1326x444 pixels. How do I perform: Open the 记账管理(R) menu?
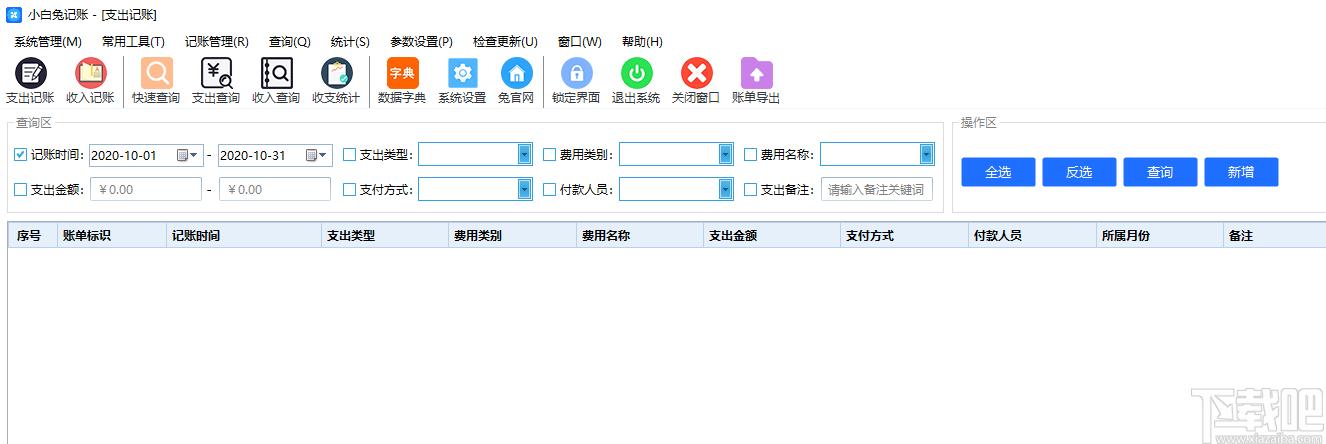point(217,42)
